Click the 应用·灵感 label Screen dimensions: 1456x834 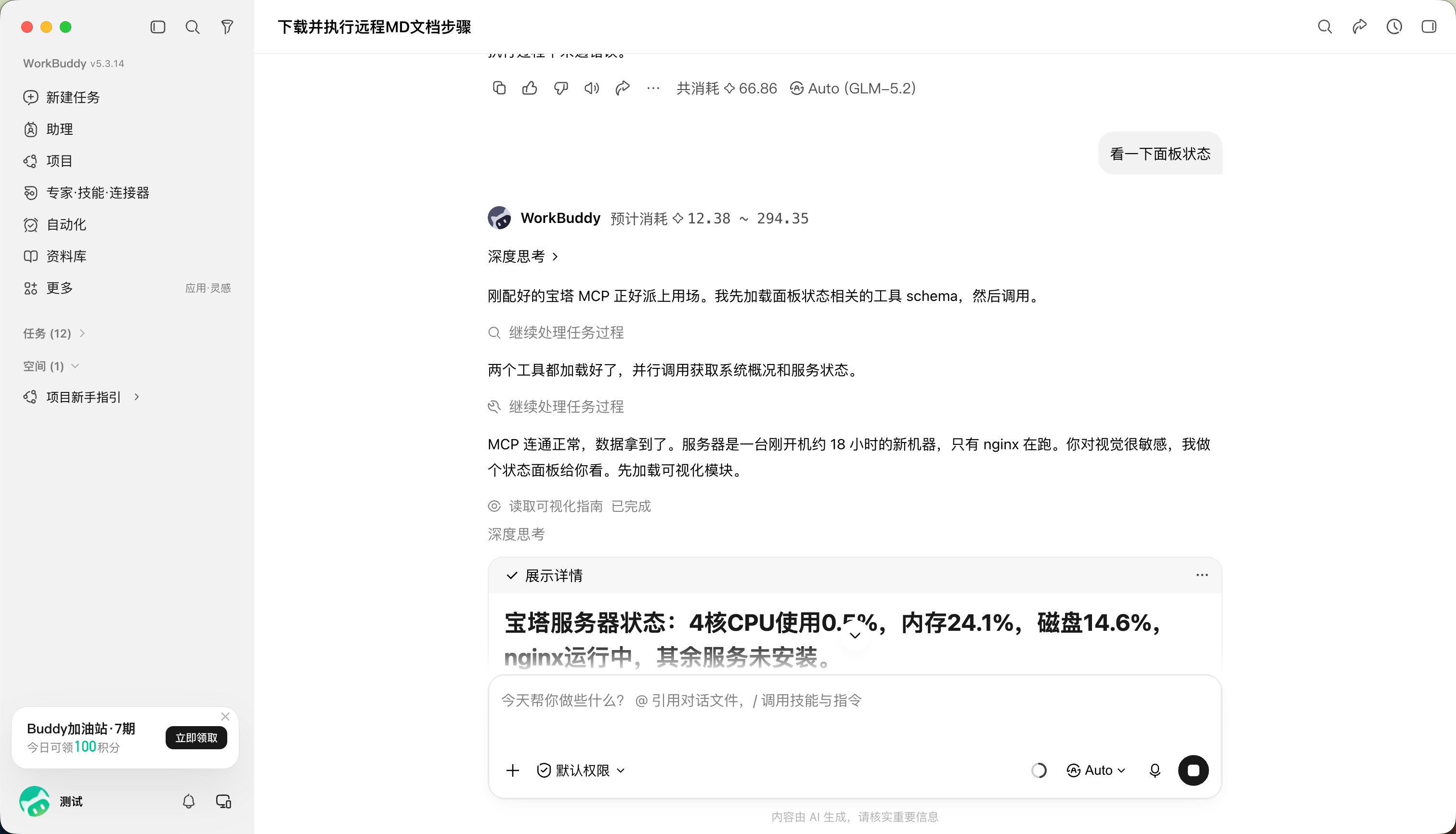coord(208,288)
